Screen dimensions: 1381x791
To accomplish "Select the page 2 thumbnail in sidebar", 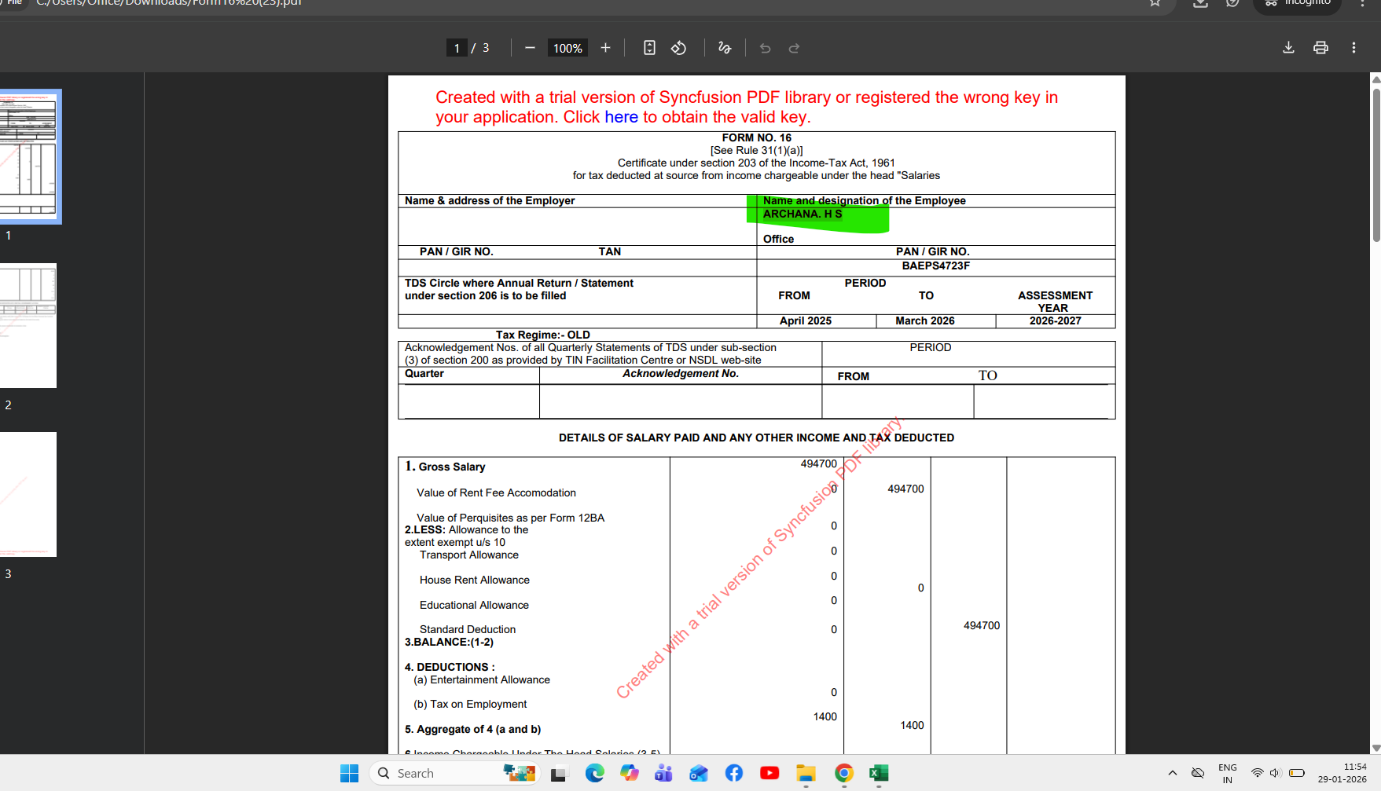I will pos(28,326).
